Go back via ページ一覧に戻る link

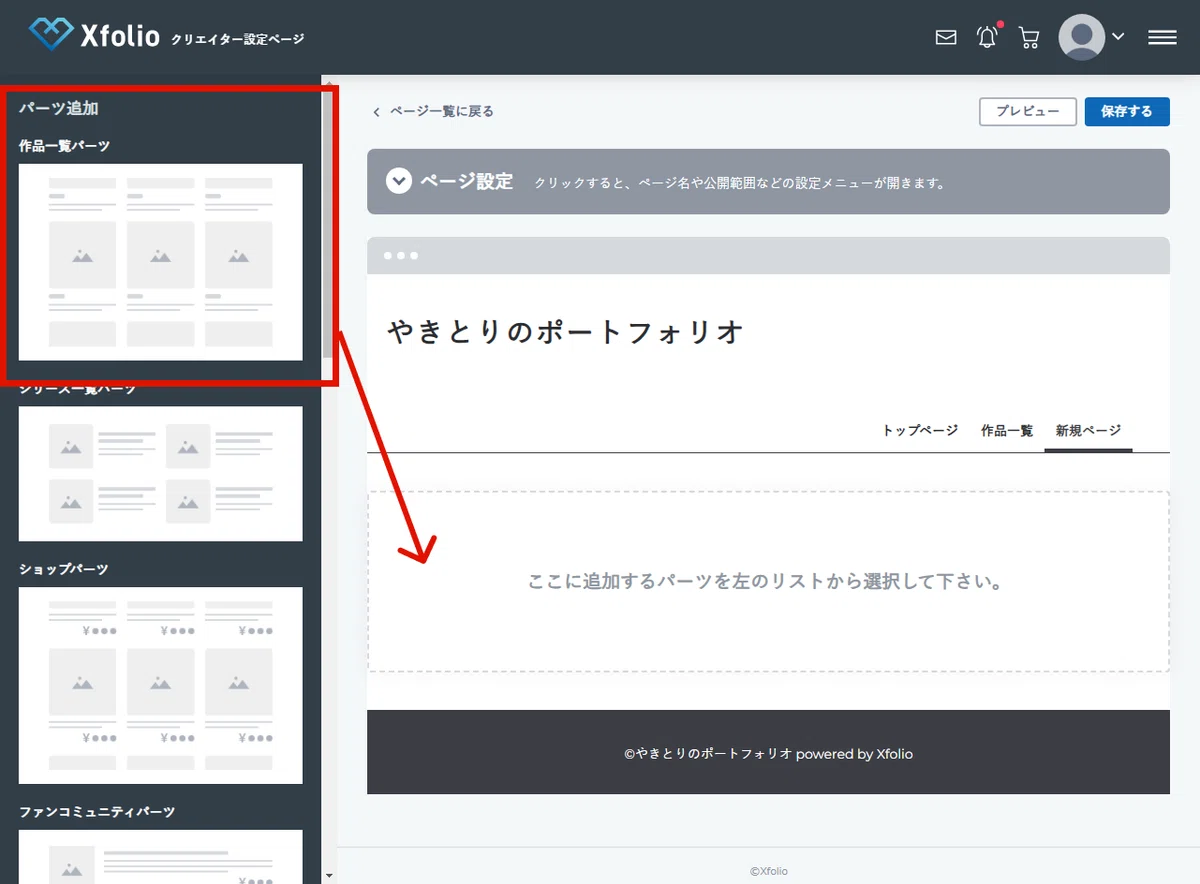(x=433, y=111)
